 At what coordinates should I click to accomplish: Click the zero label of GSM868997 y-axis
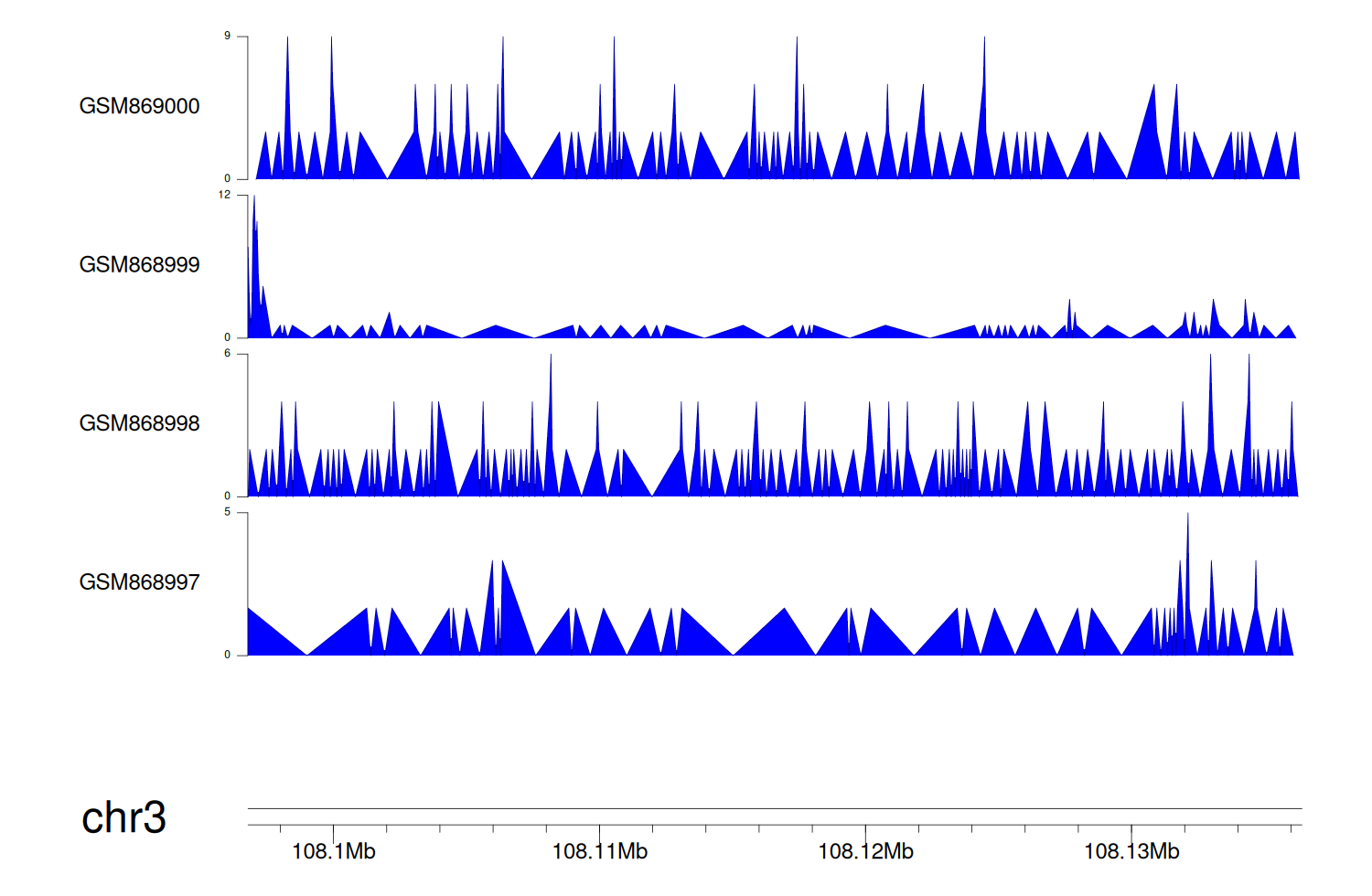tap(227, 655)
